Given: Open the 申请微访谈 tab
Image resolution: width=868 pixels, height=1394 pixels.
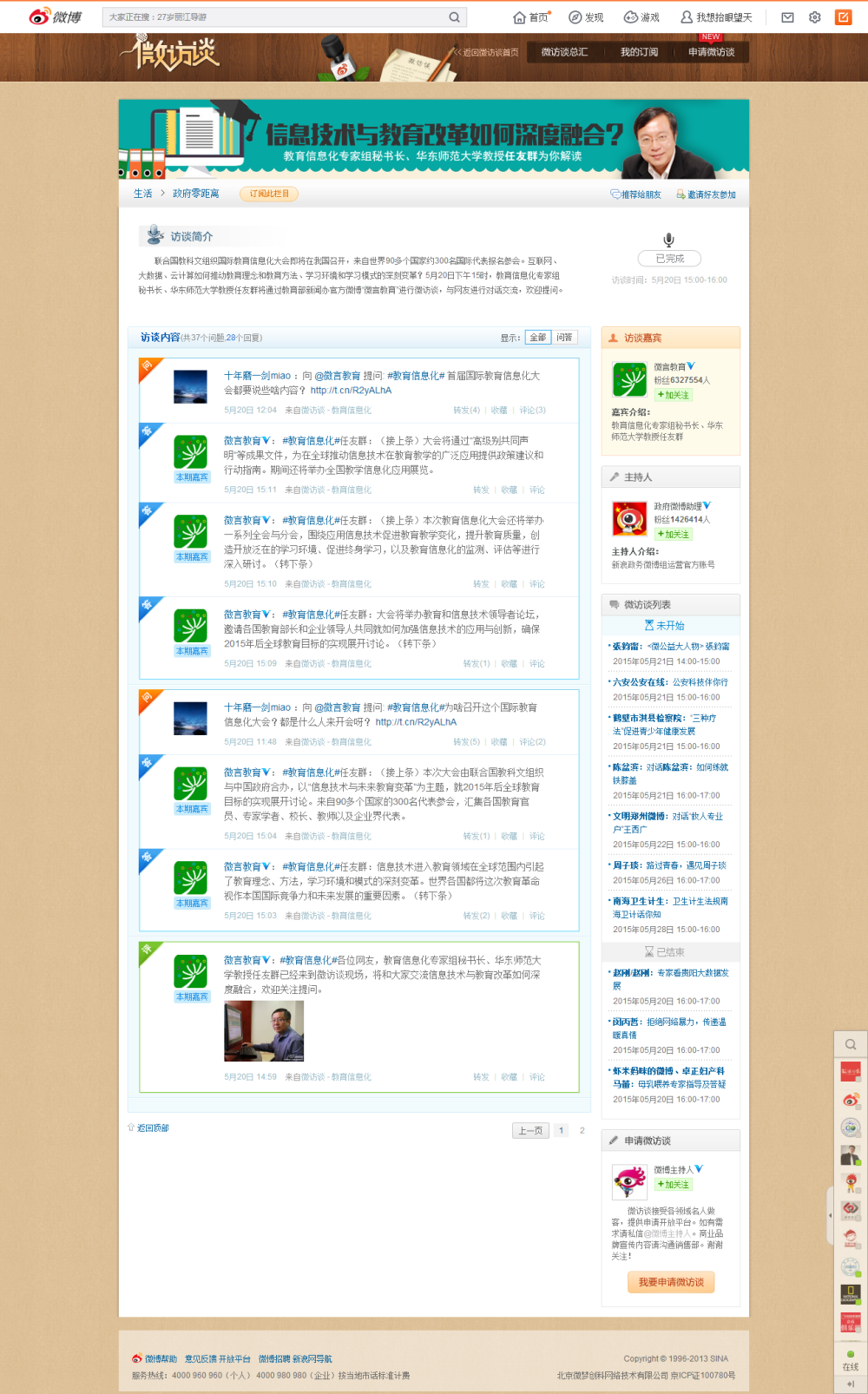Looking at the screenshot, I should [711, 52].
